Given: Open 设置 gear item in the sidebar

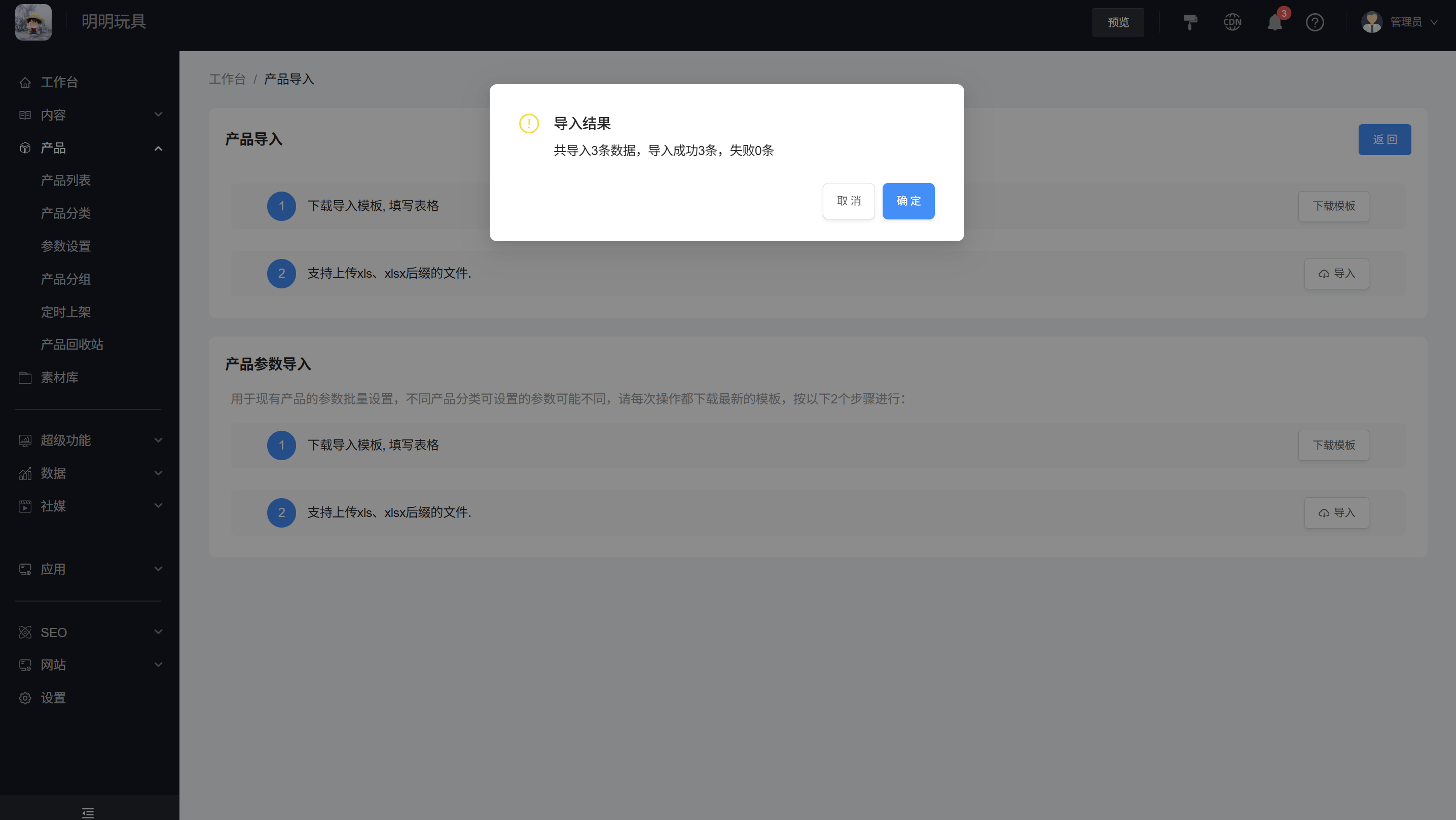Looking at the screenshot, I should tap(53, 698).
